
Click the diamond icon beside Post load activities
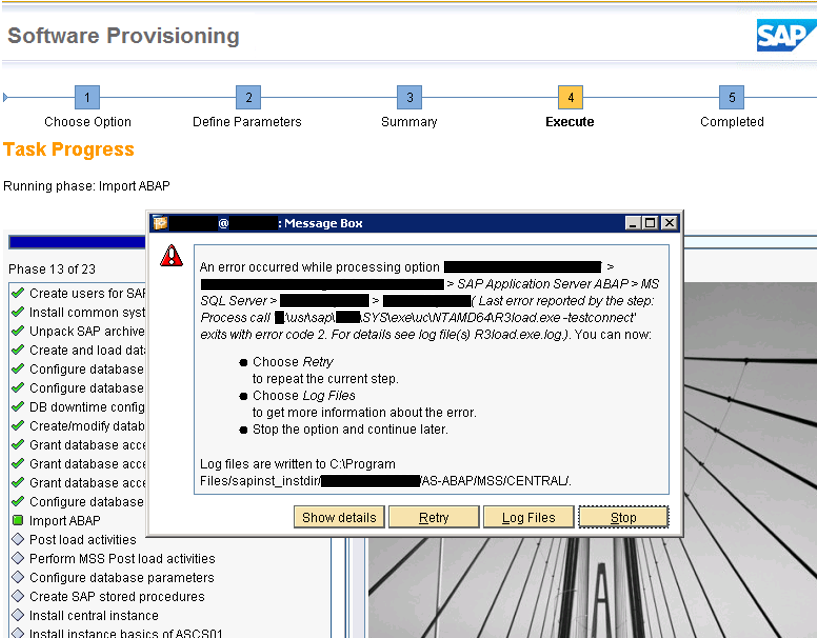click(18, 539)
